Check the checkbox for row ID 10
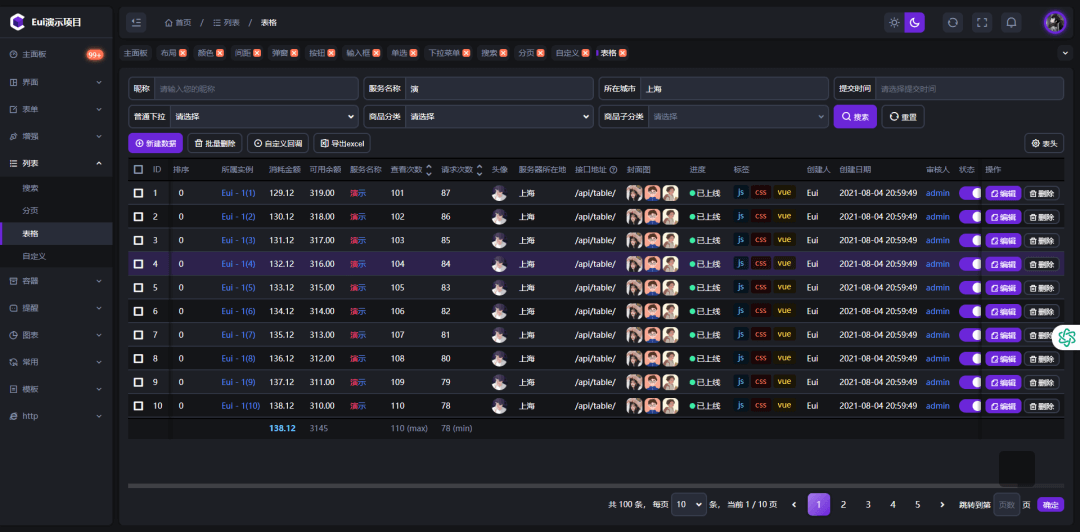The image size is (1080, 532). 138,406
